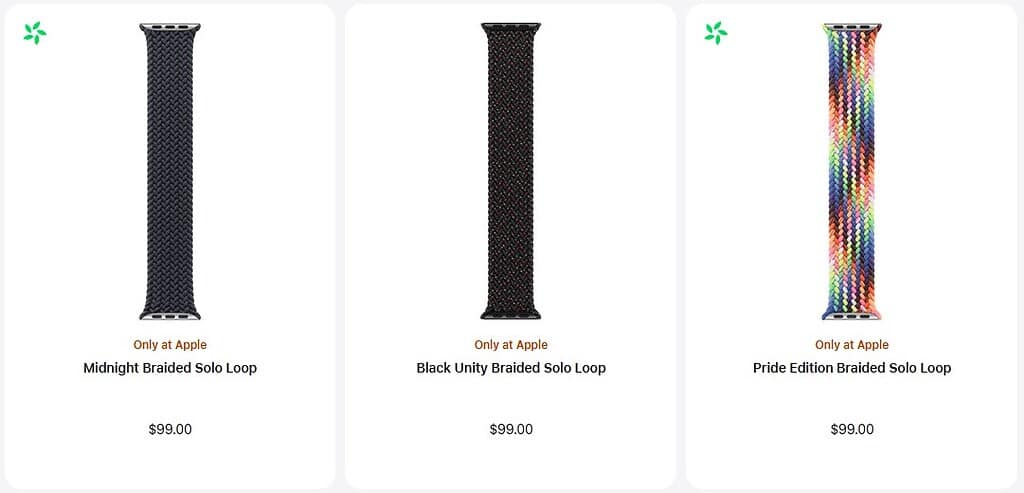Click the top connector of the Black Unity band
The image size is (1024, 493).
511,28
